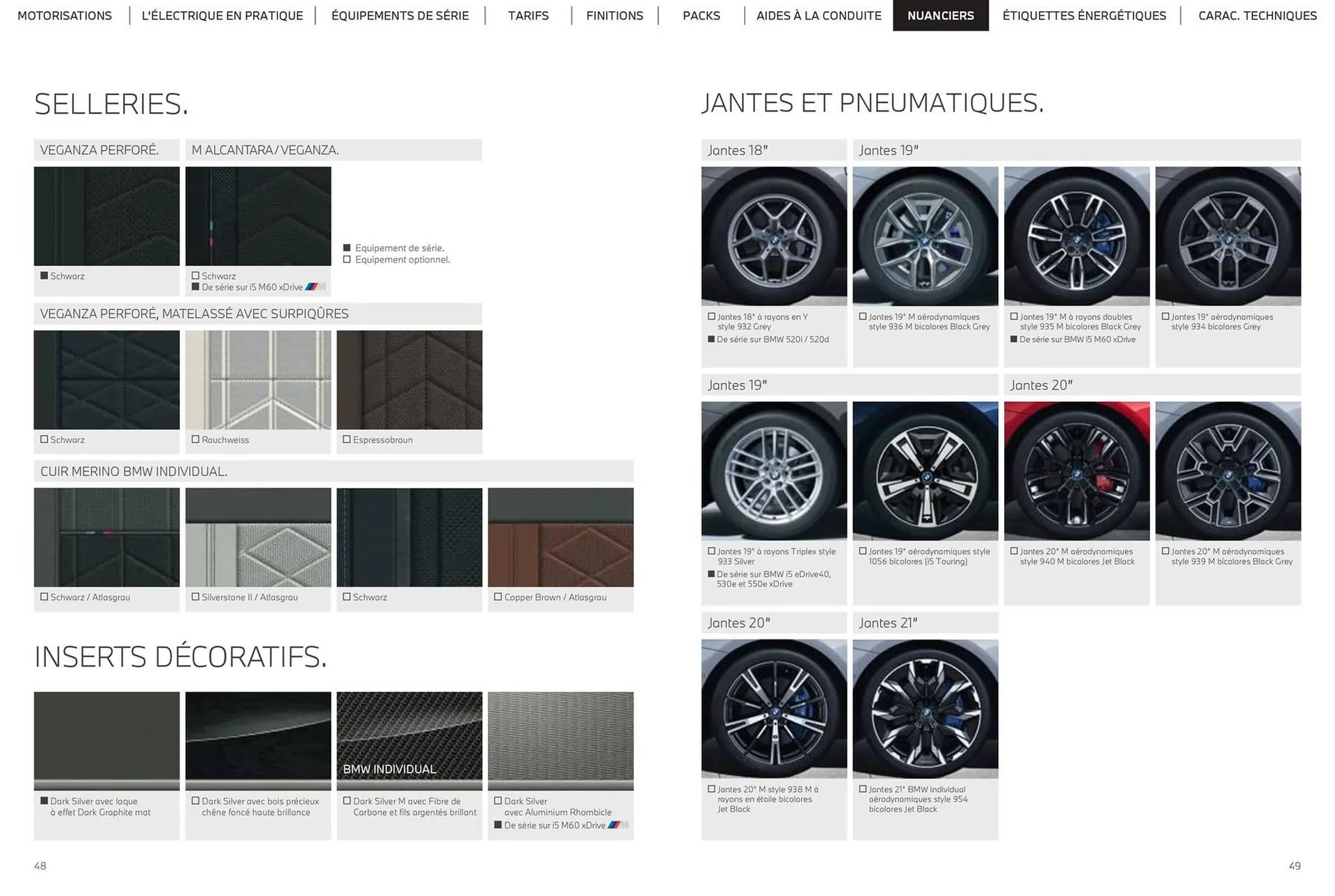Tick the Jantes 18" style 932 Grey checkbox
Viewport: 1335px width, 896px height.
pos(711,316)
